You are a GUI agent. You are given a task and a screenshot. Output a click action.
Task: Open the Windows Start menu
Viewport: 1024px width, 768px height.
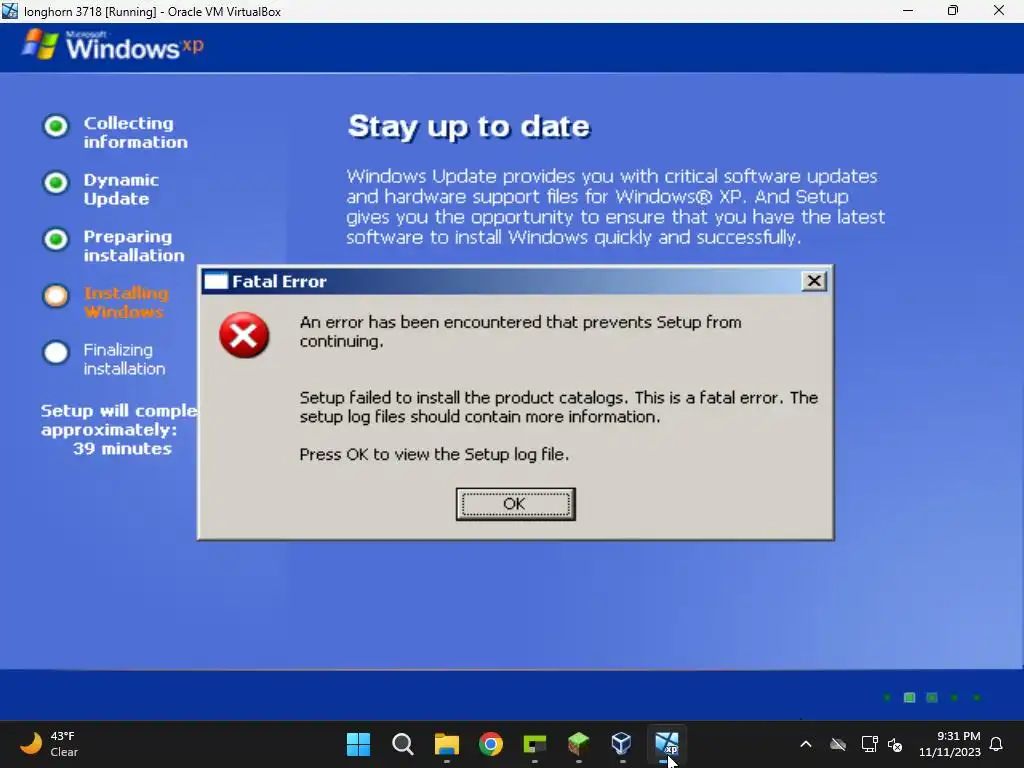point(358,744)
